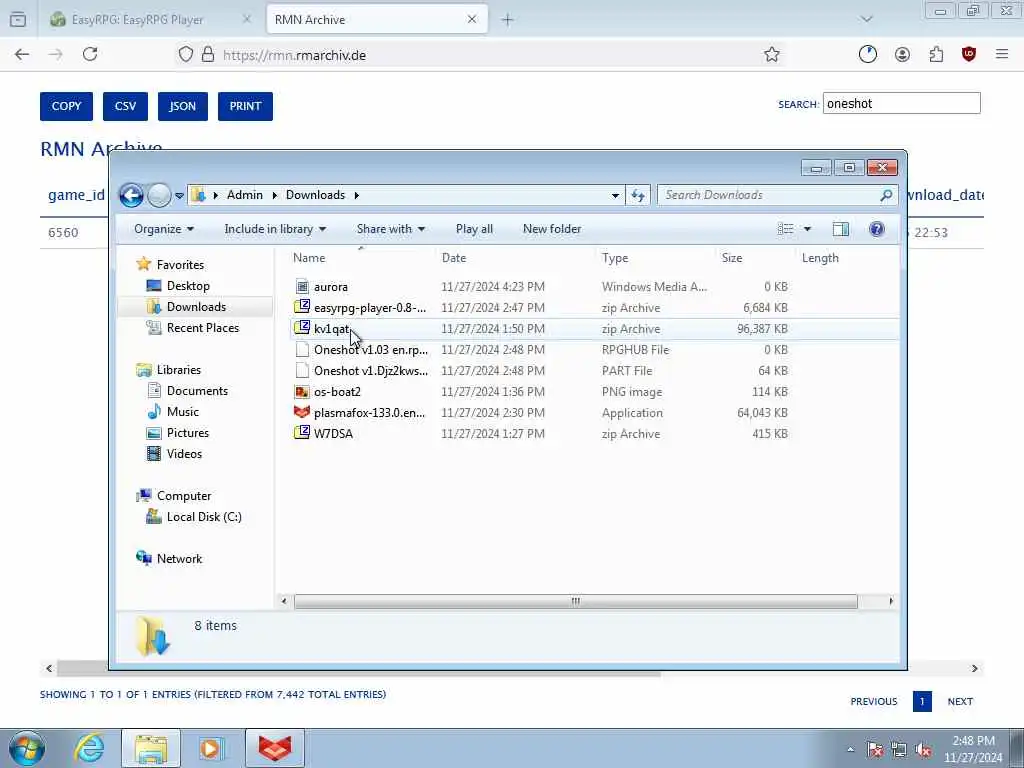Image resolution: width=1024 pixels, height=768 pixels.
Task: Click the Explorer forward navigation arrow
Action: tap(159, 195)
